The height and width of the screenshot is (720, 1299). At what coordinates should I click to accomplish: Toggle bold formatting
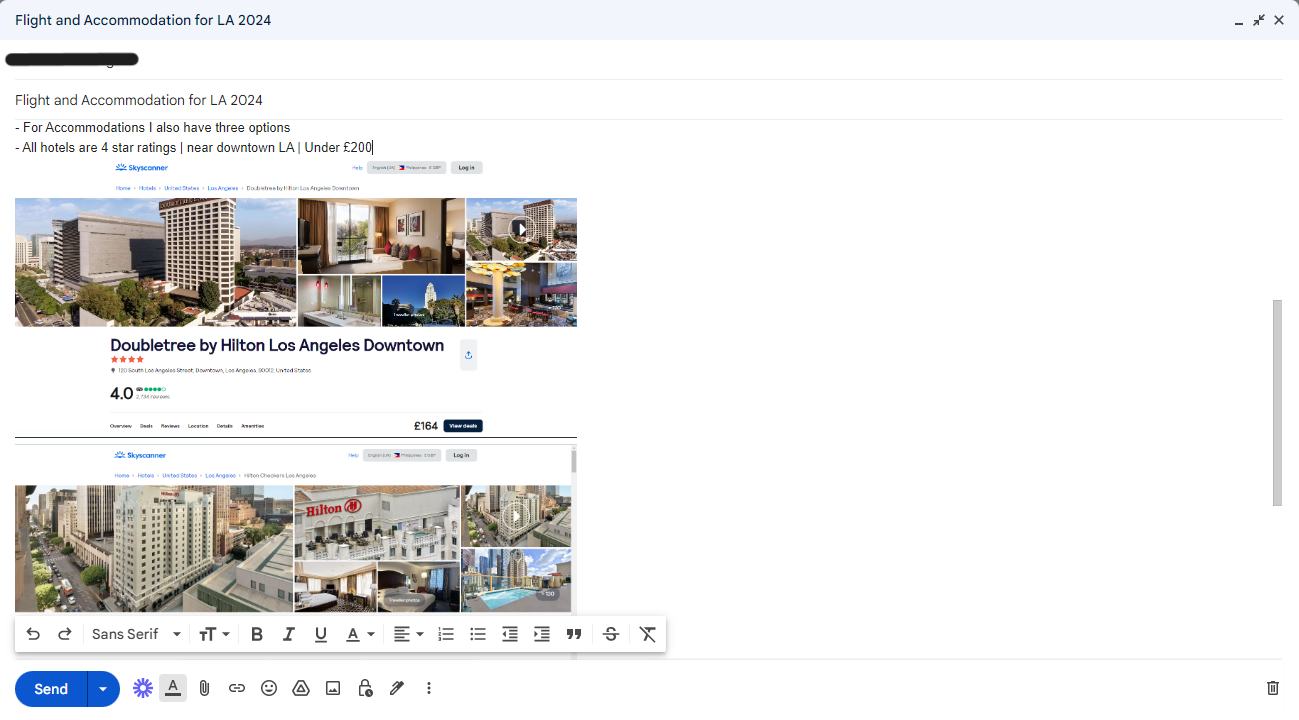257,634
